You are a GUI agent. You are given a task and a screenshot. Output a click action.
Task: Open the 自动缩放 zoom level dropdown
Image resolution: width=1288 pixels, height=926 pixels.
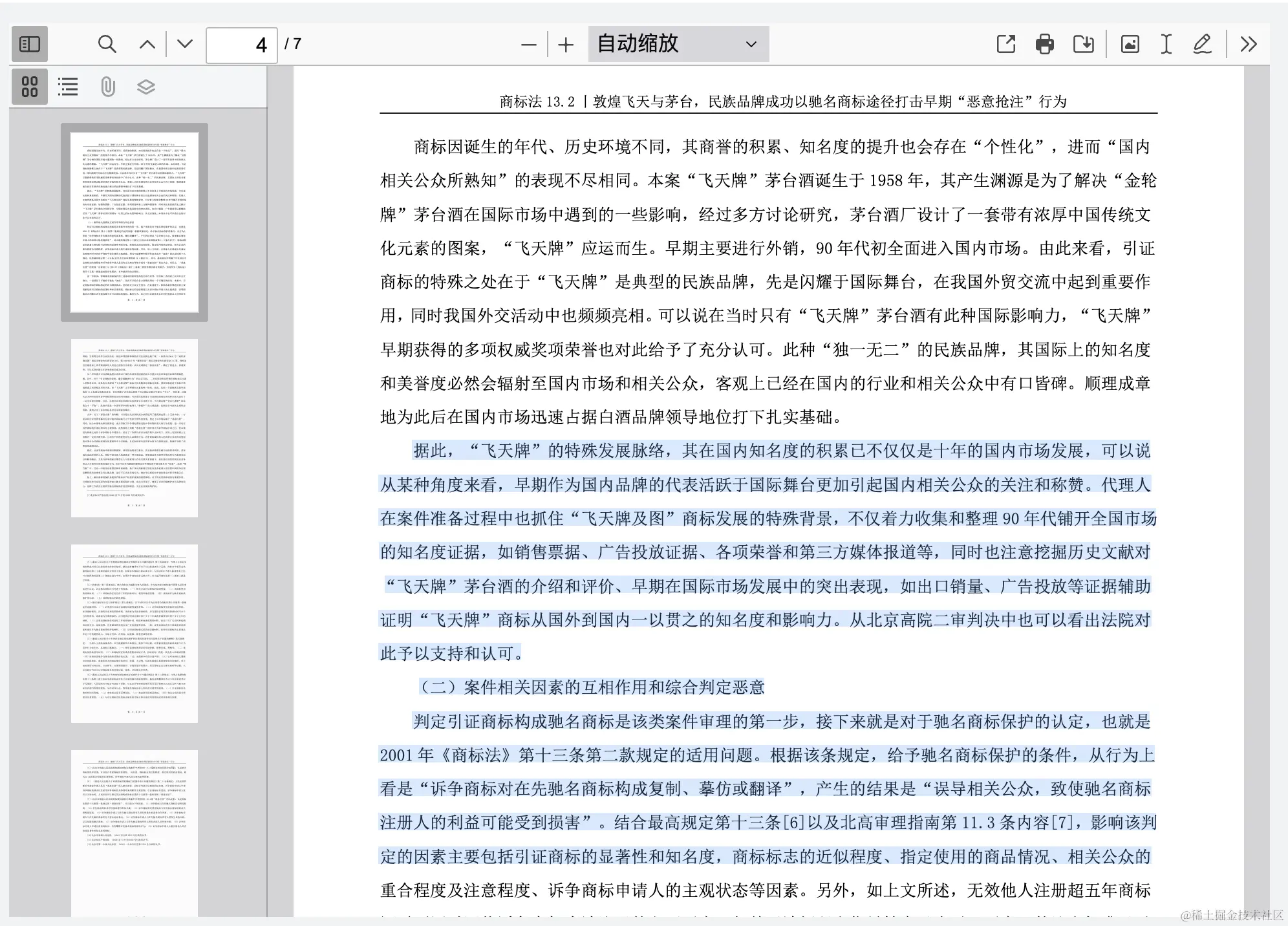(678, 44)
